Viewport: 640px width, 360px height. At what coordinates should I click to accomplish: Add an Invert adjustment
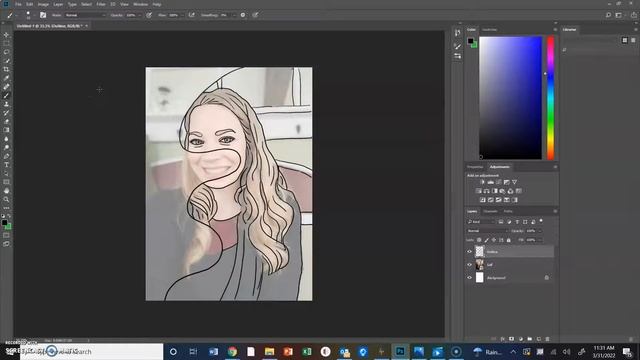click(x=483, y=200)
